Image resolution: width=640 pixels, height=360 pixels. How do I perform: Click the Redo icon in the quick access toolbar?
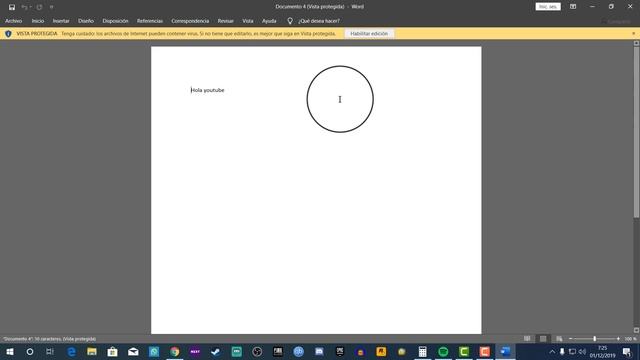point(39,7)
